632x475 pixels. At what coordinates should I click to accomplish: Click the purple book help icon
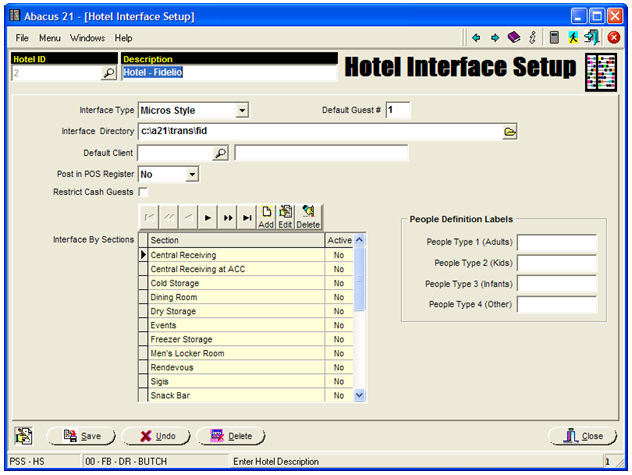[514, 38]
